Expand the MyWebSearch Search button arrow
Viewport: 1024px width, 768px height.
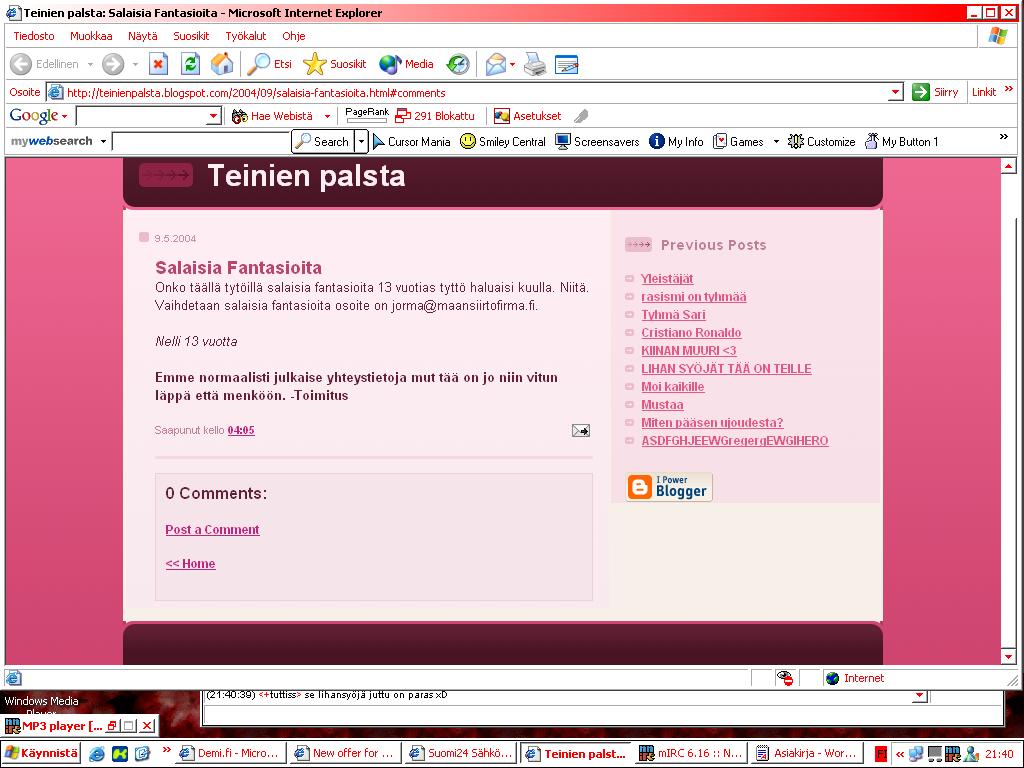362,142
